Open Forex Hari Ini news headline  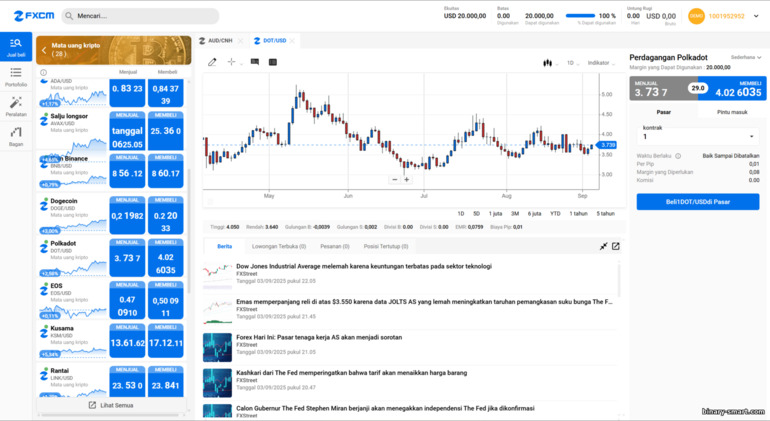(x=319, y=337)
